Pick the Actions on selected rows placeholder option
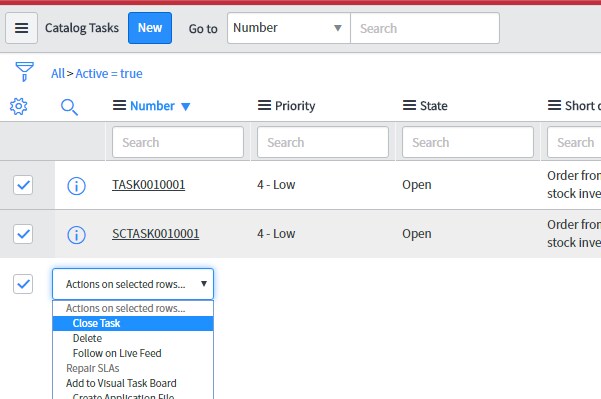The image size is (601, 399). coord(133,309)
